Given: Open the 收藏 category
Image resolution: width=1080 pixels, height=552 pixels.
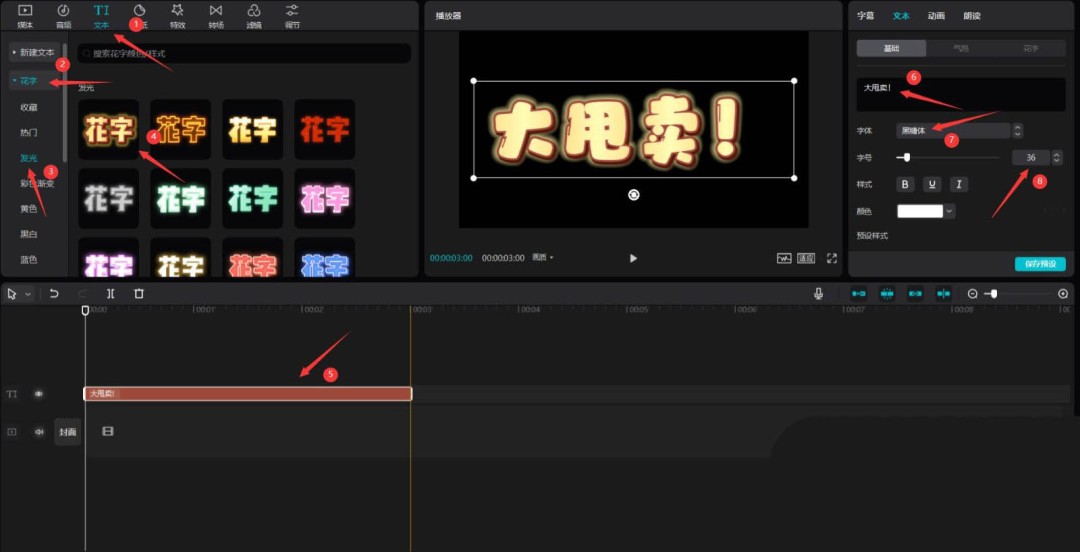Looking at the screenshot, I should [x=29, y=108].
